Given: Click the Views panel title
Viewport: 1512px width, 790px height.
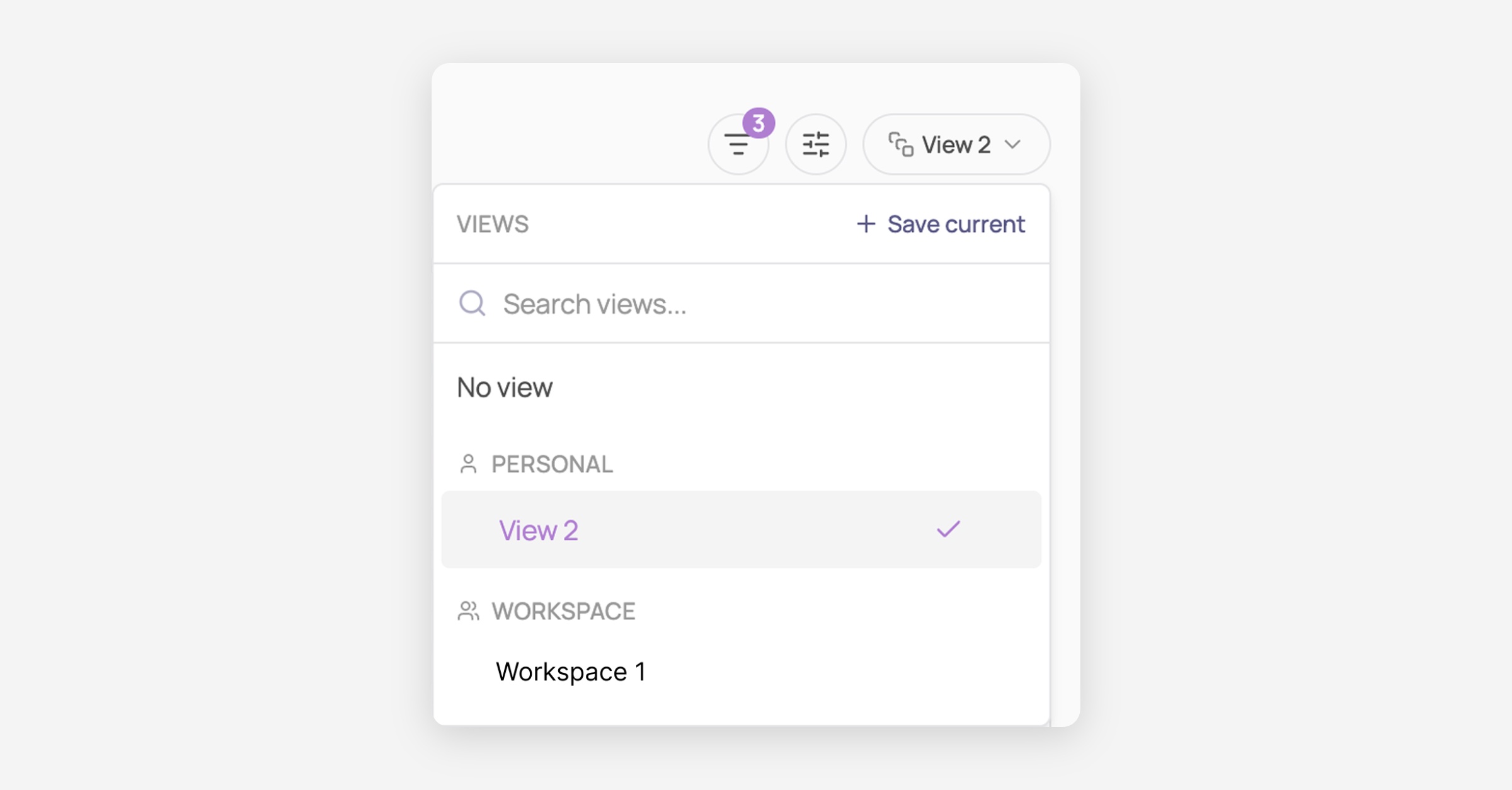Looking at the screenshot, I should 493,224.
